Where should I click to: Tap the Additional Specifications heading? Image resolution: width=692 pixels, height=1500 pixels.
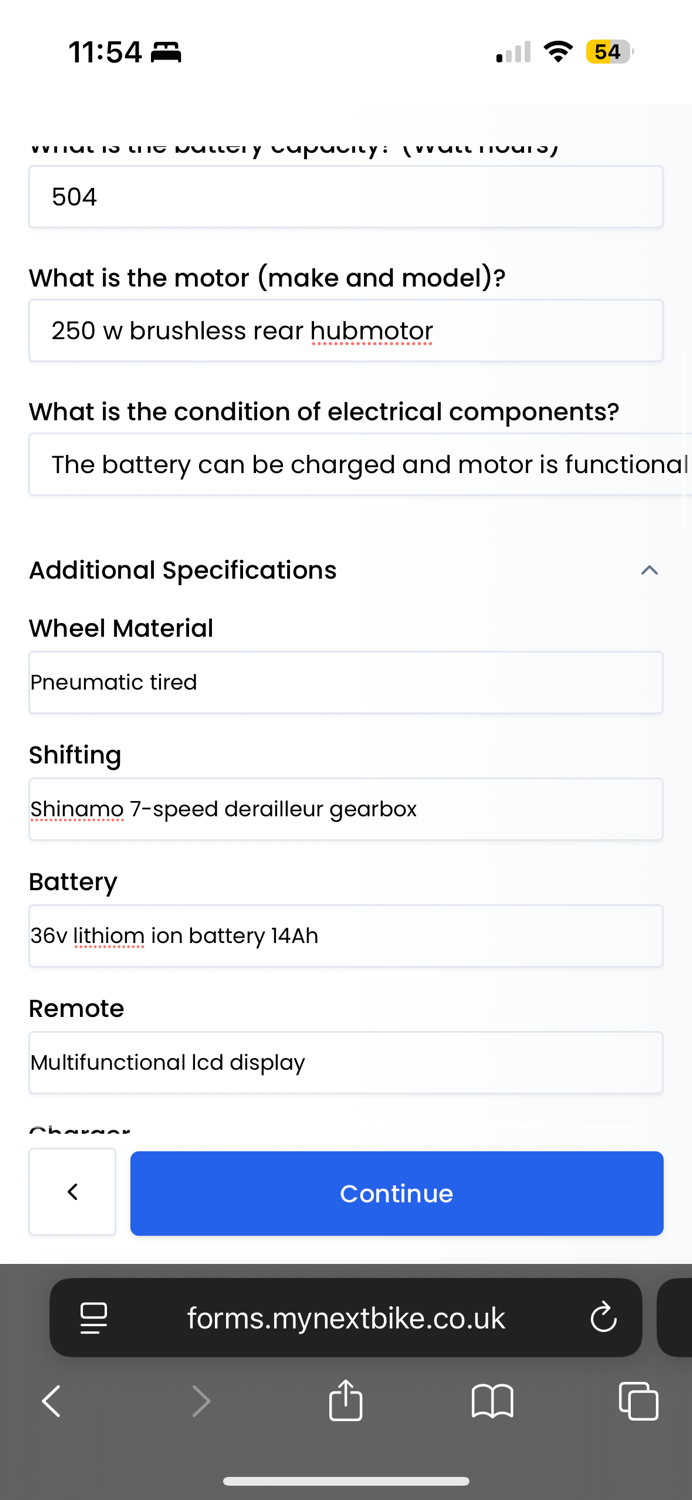[x=183, y=570]
